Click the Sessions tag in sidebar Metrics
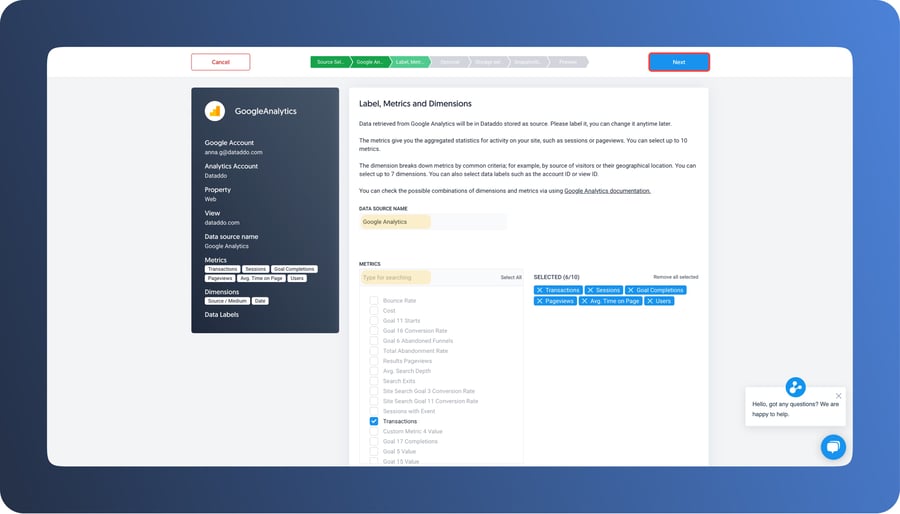Screen dimensions: 900x514 point(255,269)
